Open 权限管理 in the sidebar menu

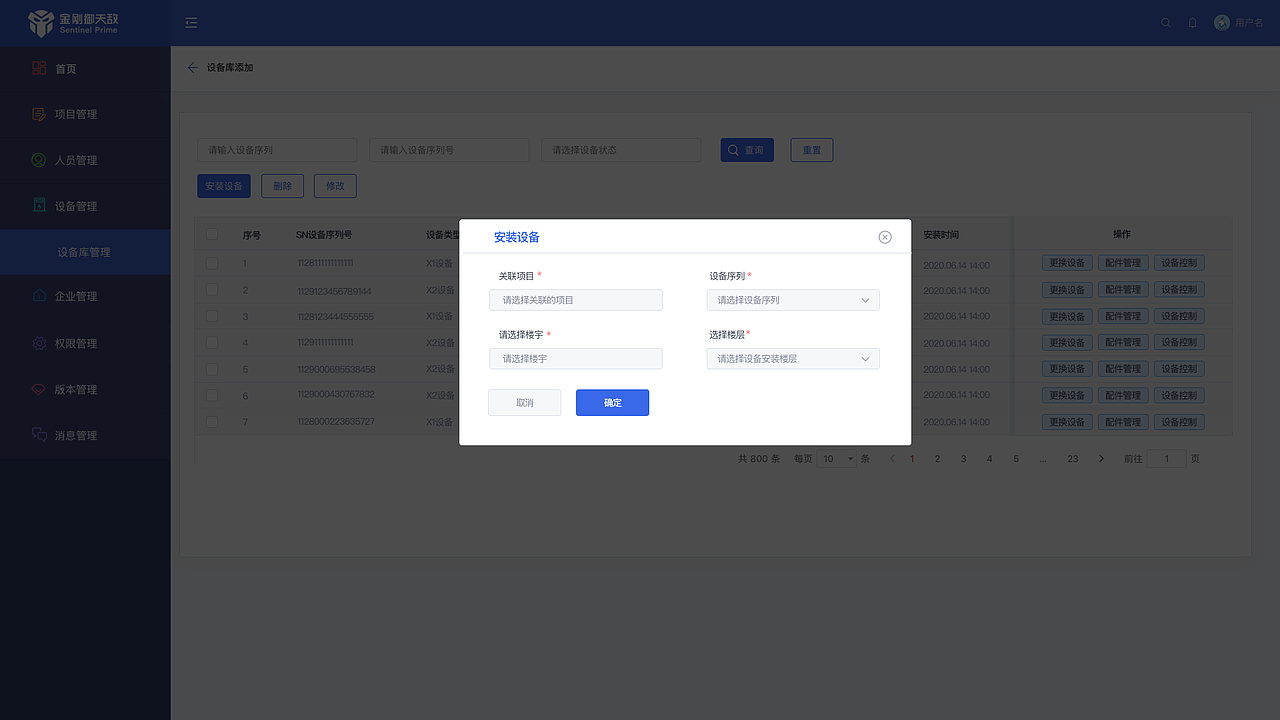[85, 343]
